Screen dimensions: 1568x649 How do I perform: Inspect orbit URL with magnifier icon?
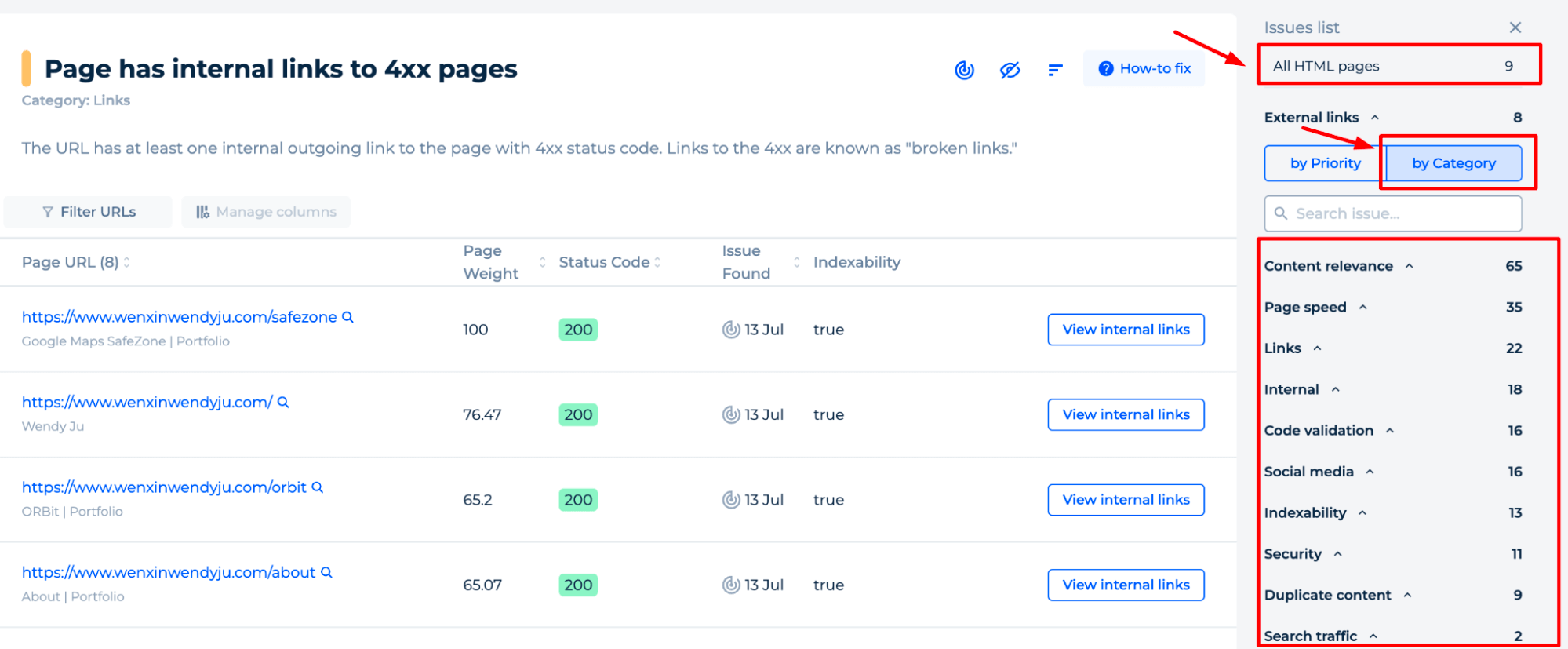pyautogui.click(x=318, y=487)
